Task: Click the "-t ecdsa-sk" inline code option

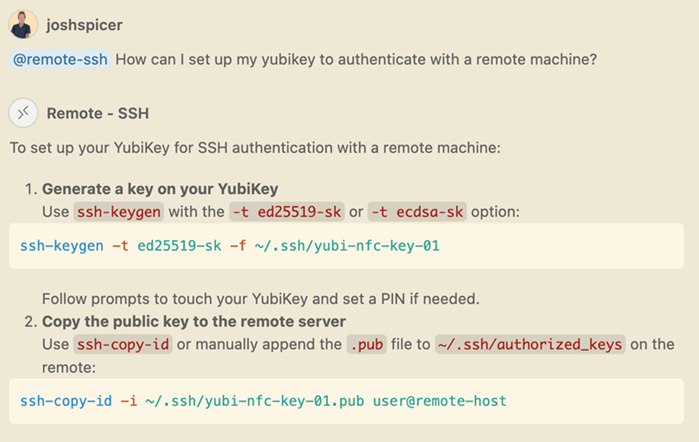Action: coord(413,212)
